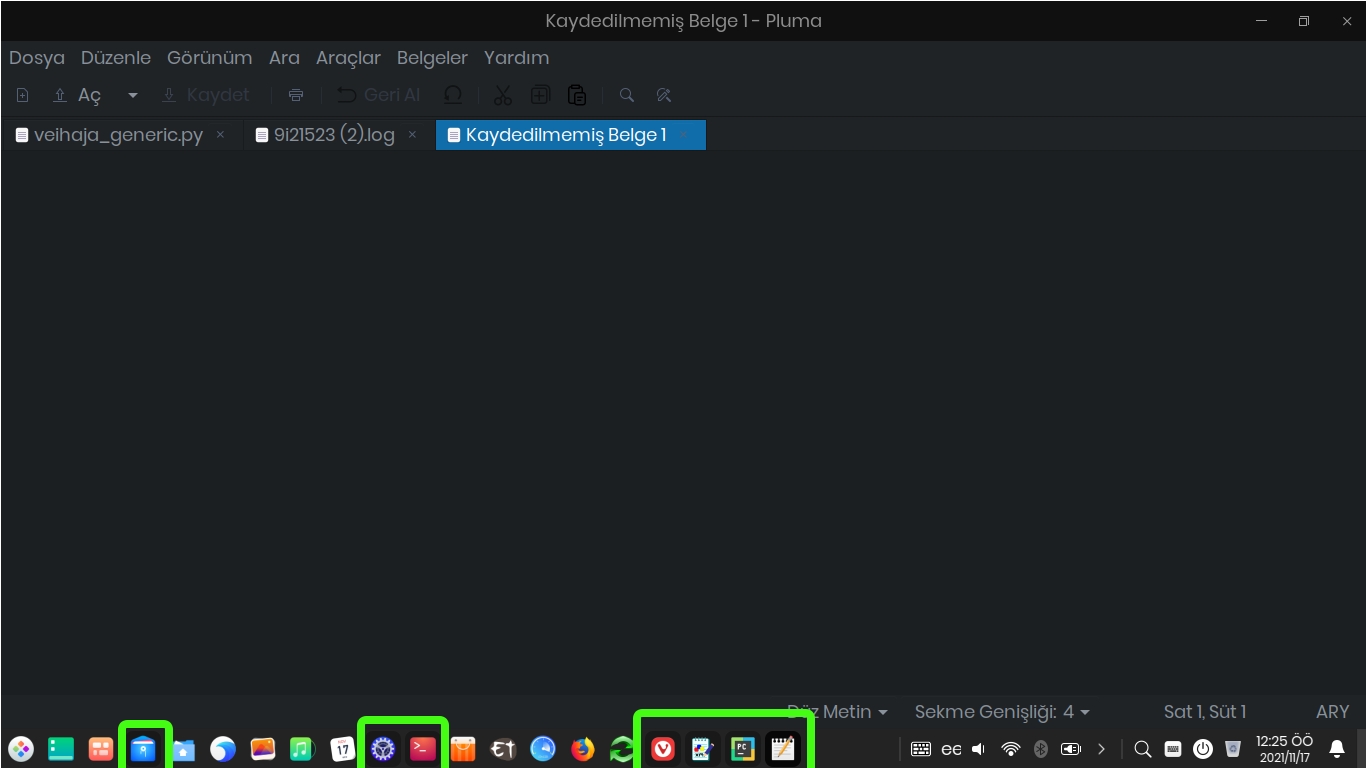Expand the tray with the chevron arrow
Image resolution: width=1366 pixels, height=768 pixels.
coord(1101,748)
